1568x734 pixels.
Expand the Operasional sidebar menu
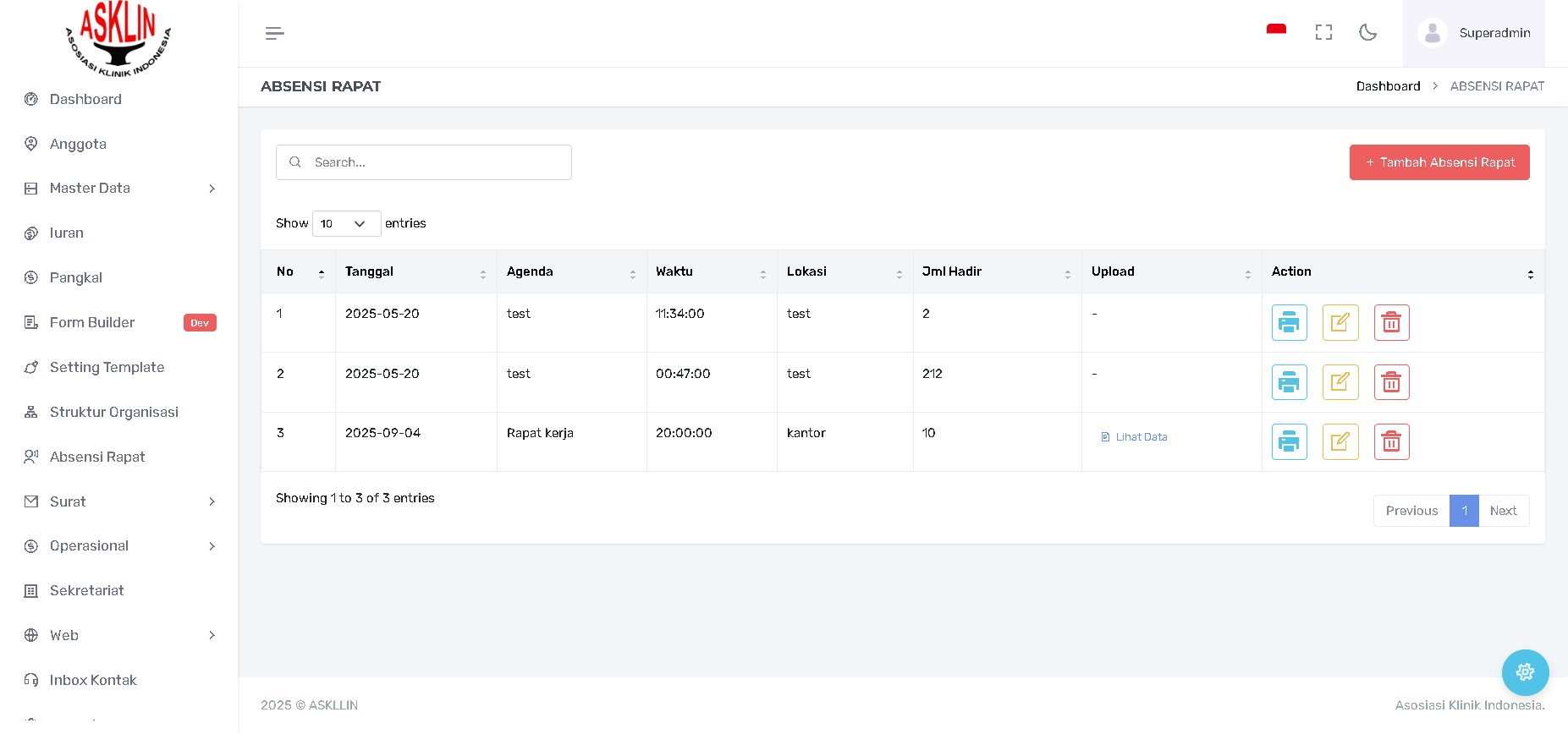119,546
